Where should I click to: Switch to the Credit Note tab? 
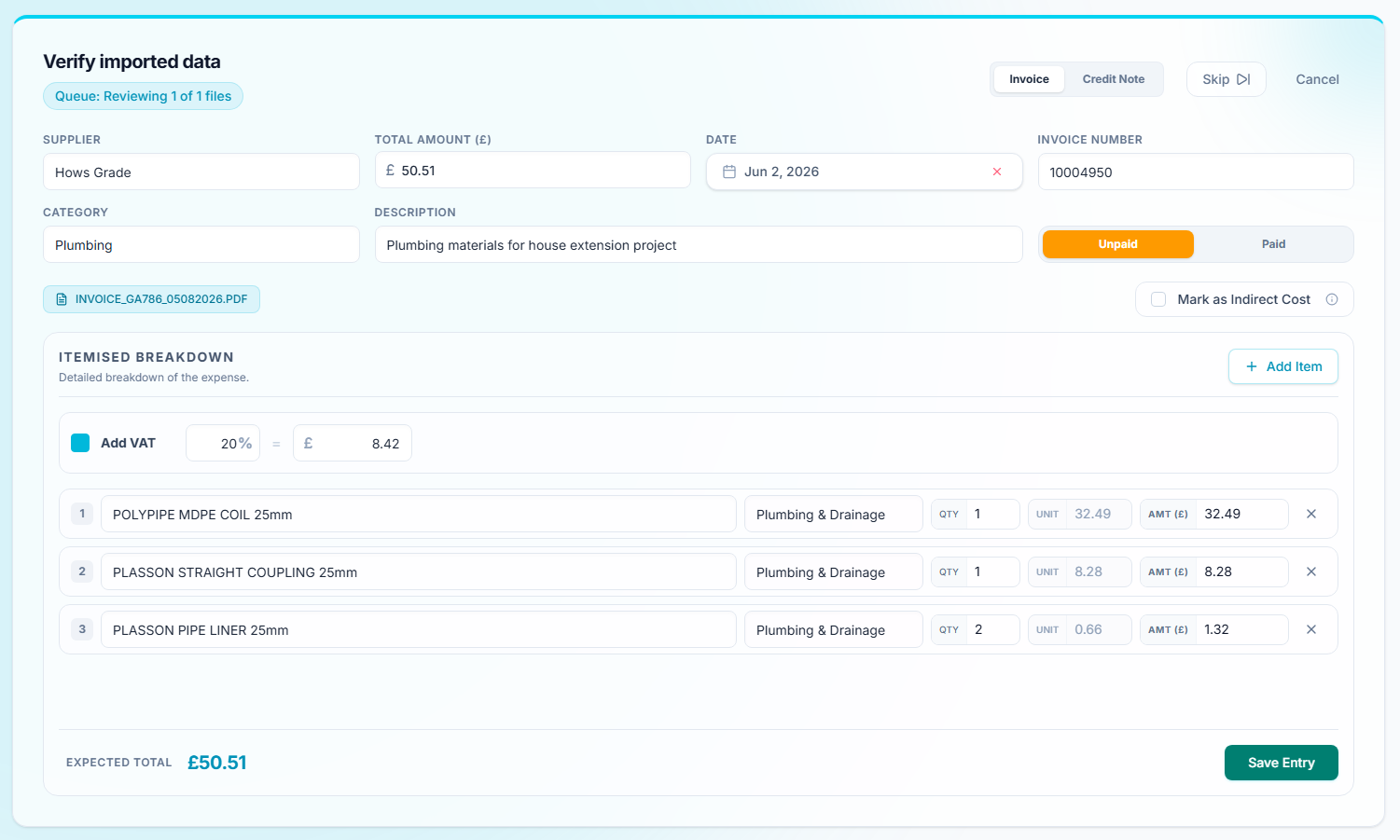(1113, 79)
